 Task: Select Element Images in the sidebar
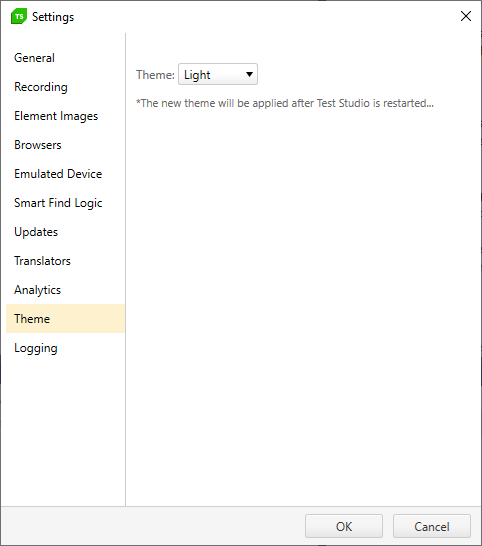coord(65,116)
